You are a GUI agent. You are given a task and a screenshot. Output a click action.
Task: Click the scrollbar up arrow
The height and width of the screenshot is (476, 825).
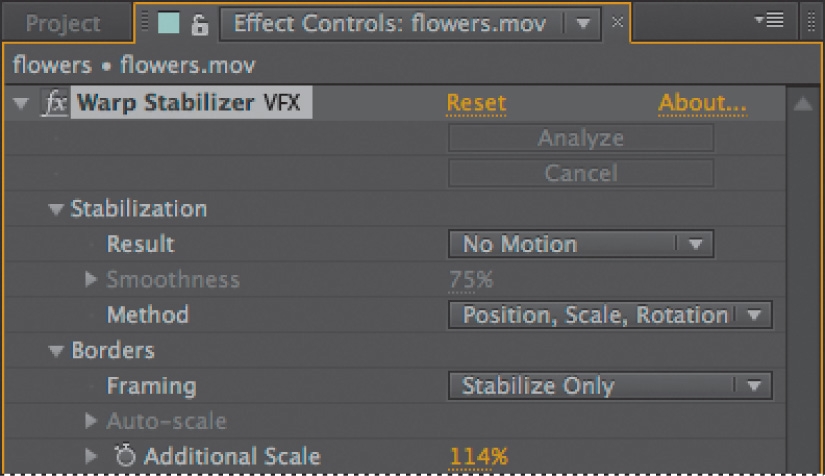802,104
